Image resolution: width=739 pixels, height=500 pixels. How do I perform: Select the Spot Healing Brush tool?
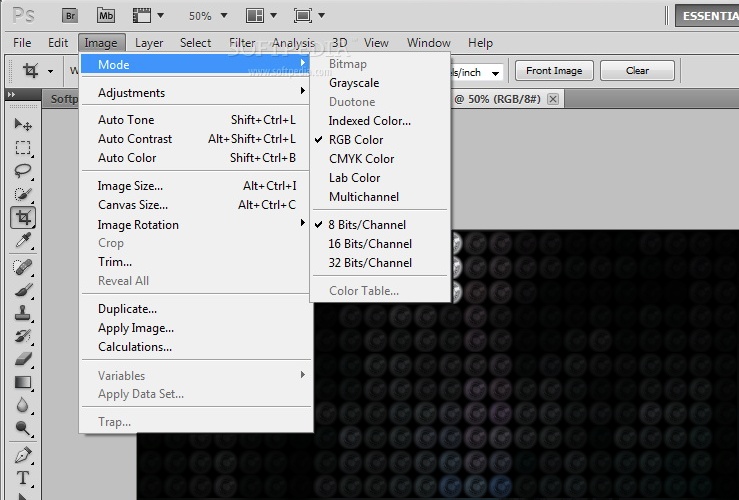tap(23, 267)
